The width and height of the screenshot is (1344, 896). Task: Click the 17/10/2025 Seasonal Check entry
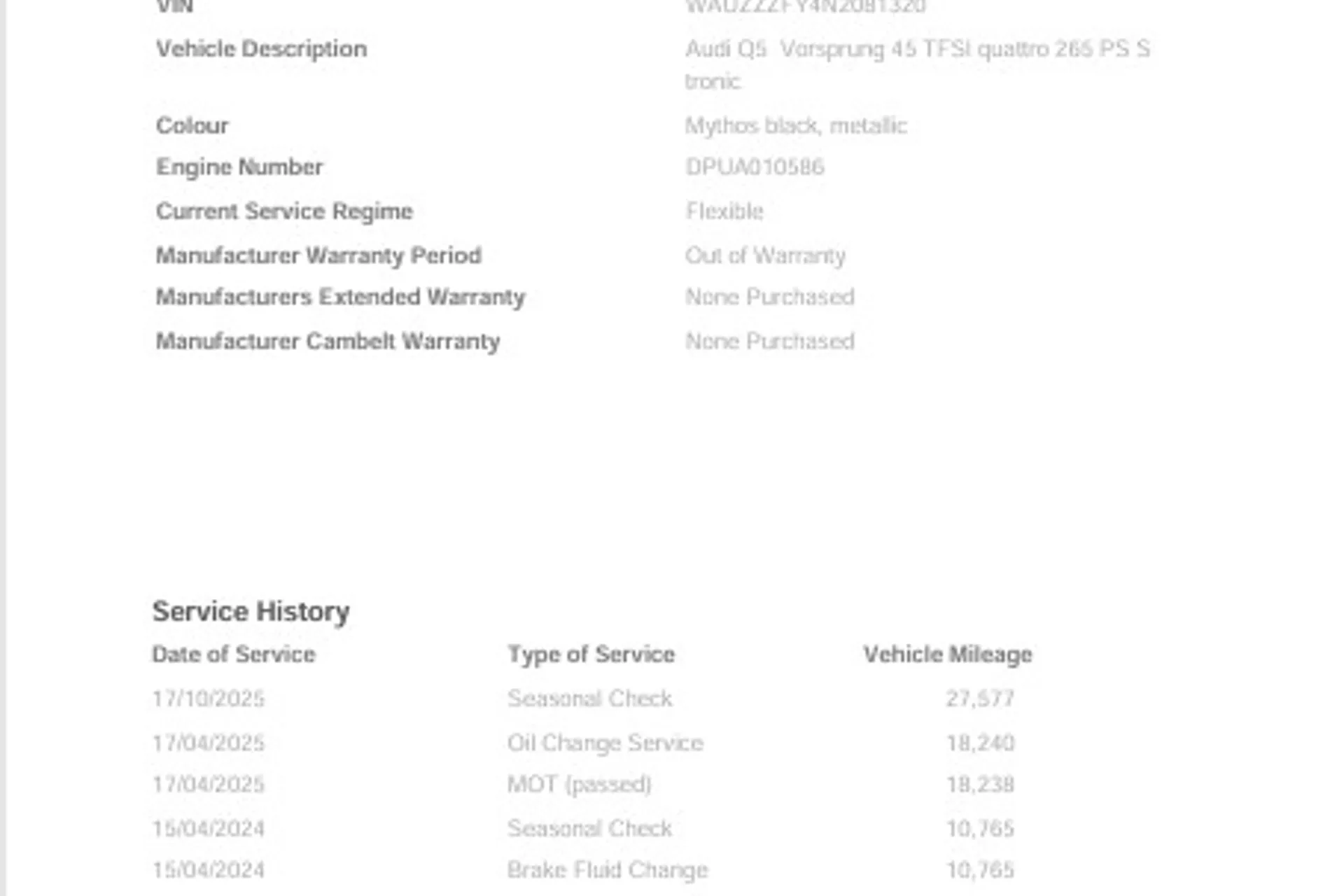590,699
